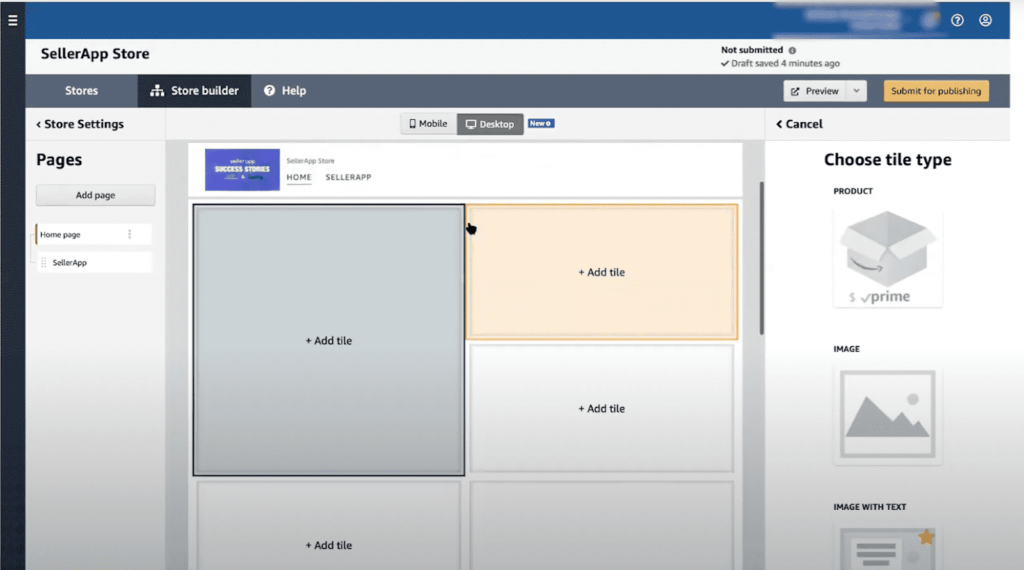Open the hamburger menu in top-left corner

pos(12,20)
